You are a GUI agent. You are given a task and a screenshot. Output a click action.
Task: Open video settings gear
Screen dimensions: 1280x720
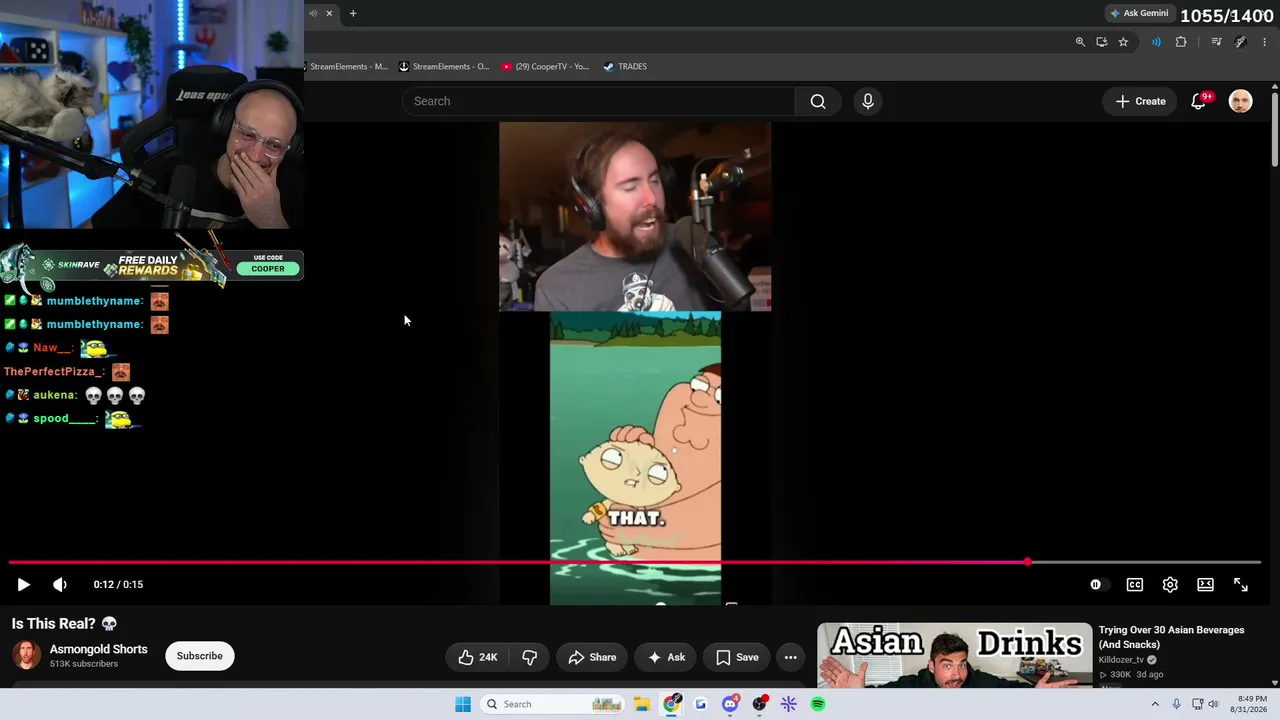pos(1170,585)
